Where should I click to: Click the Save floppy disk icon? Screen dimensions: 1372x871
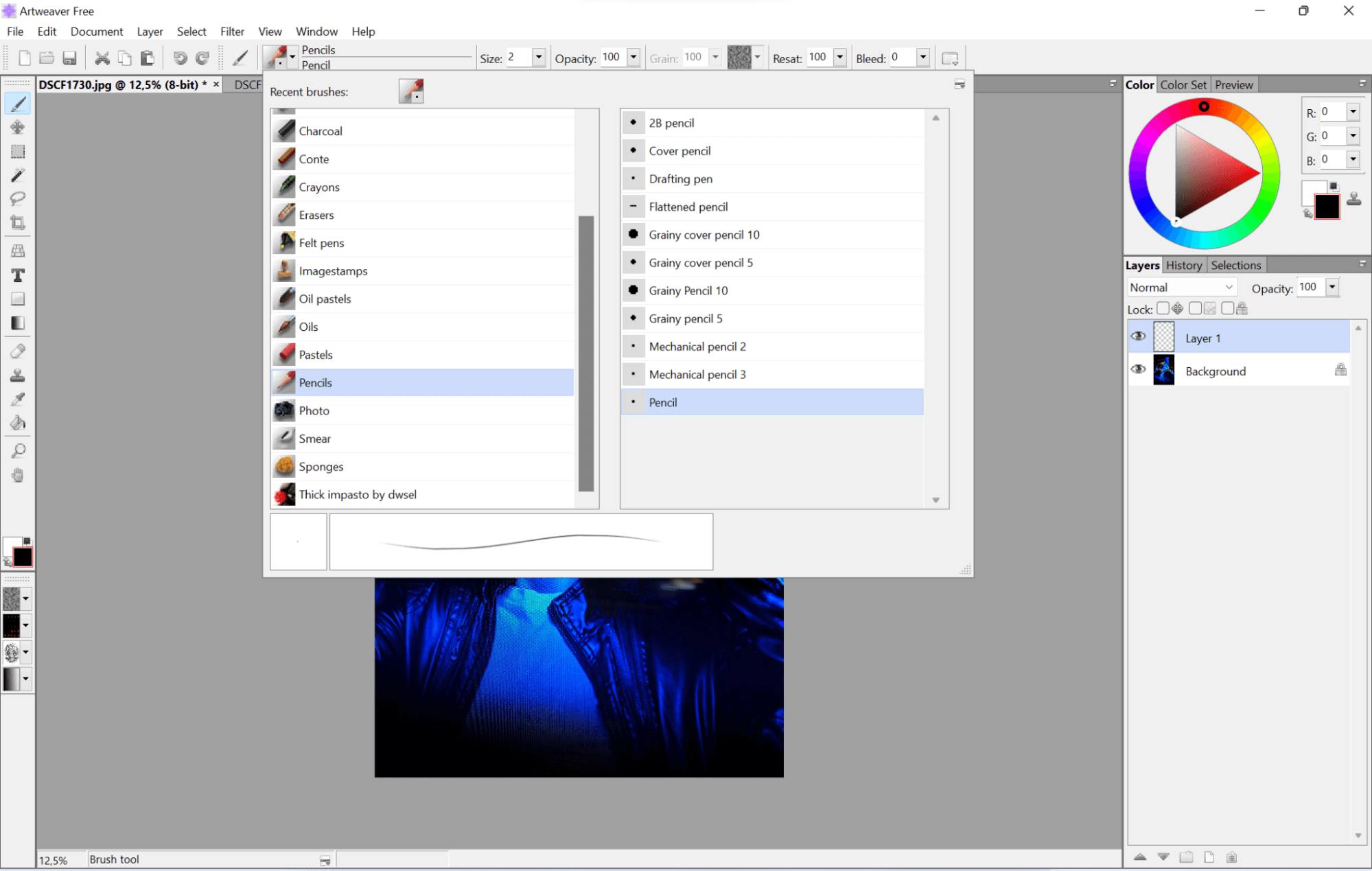69,58
